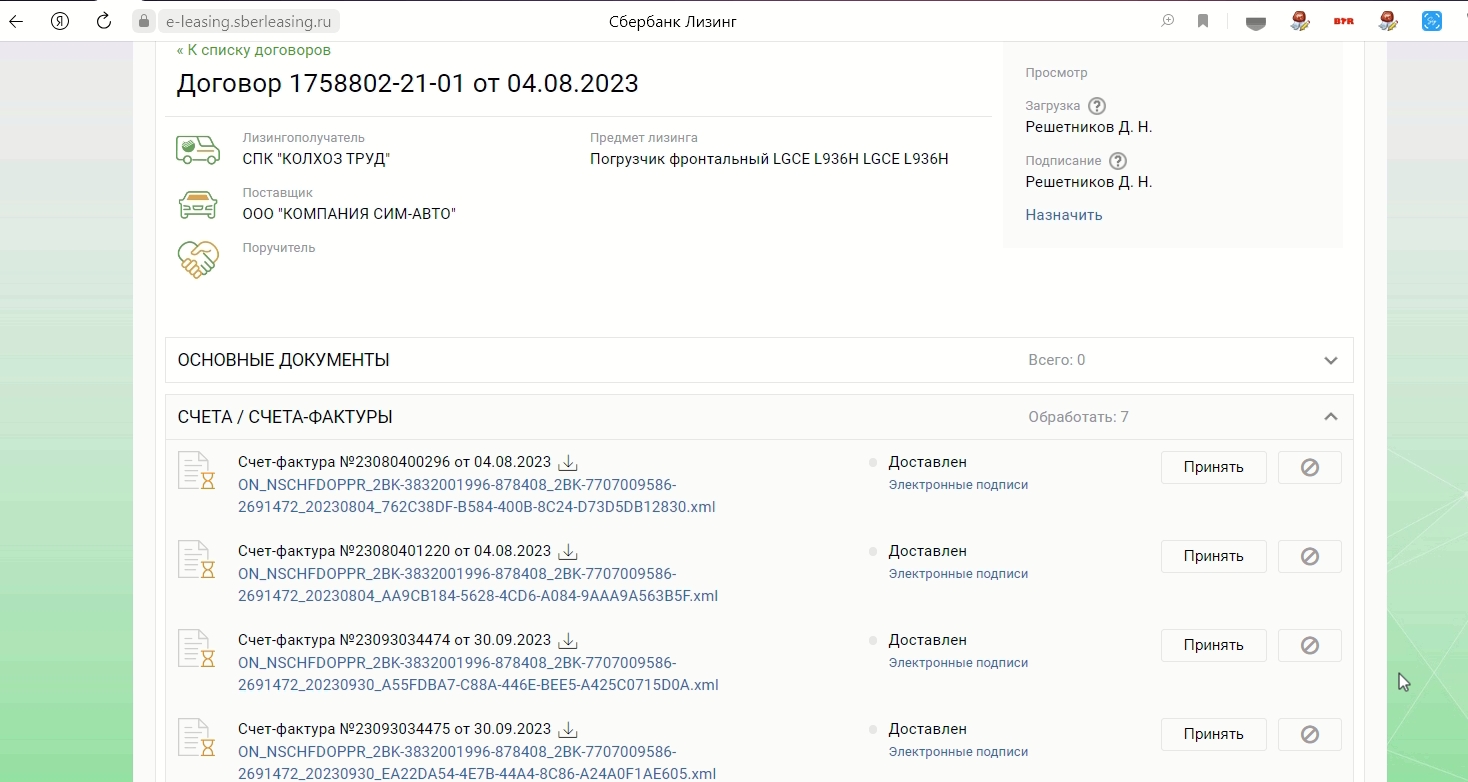This screenshot has height=782, width=1468.
Task: Reject invoice №23093034475 with circle-slash icon
Action: click(x=1309, y=734)
